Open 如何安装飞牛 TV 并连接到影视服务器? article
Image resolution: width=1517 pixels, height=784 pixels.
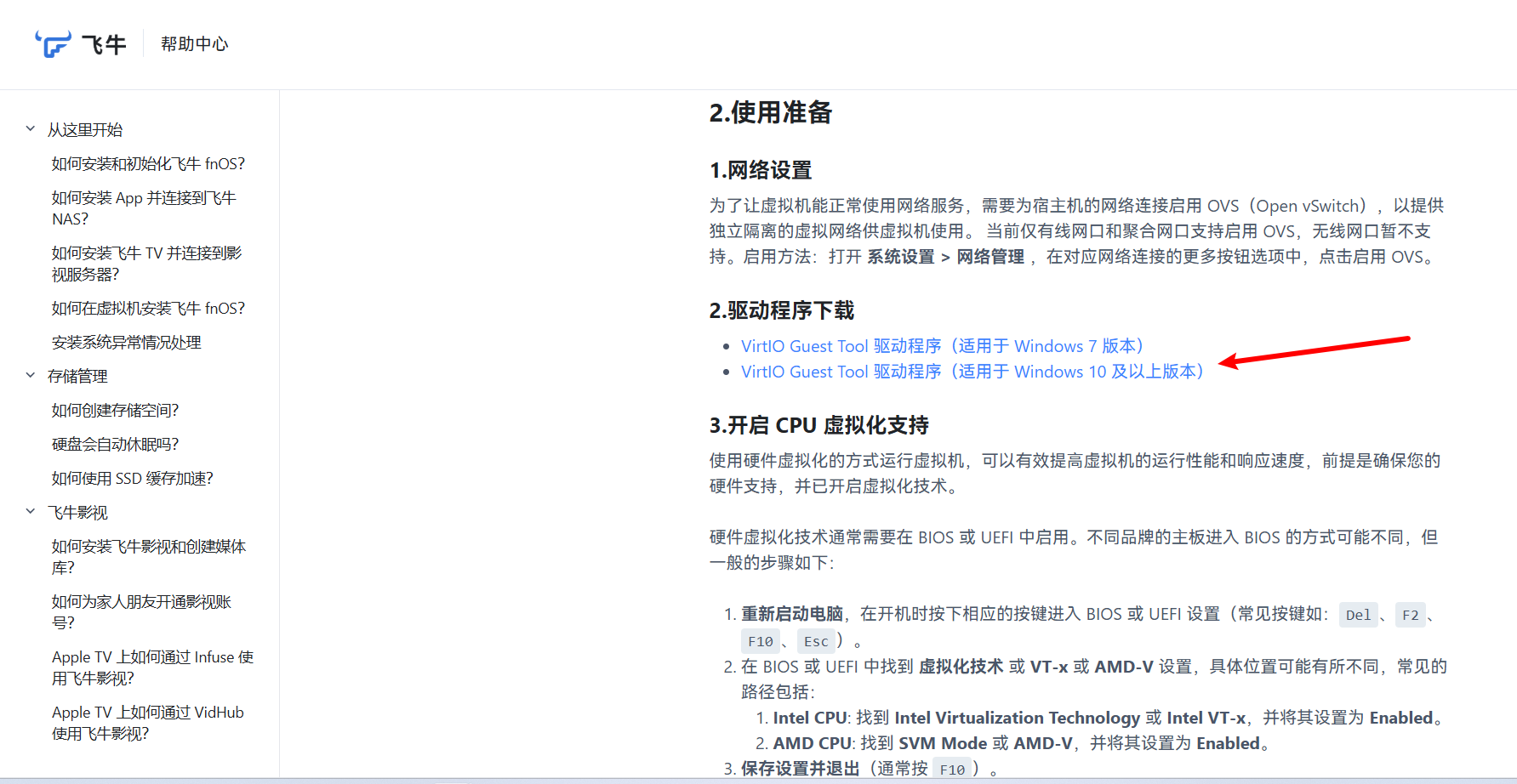coord(146,264)
